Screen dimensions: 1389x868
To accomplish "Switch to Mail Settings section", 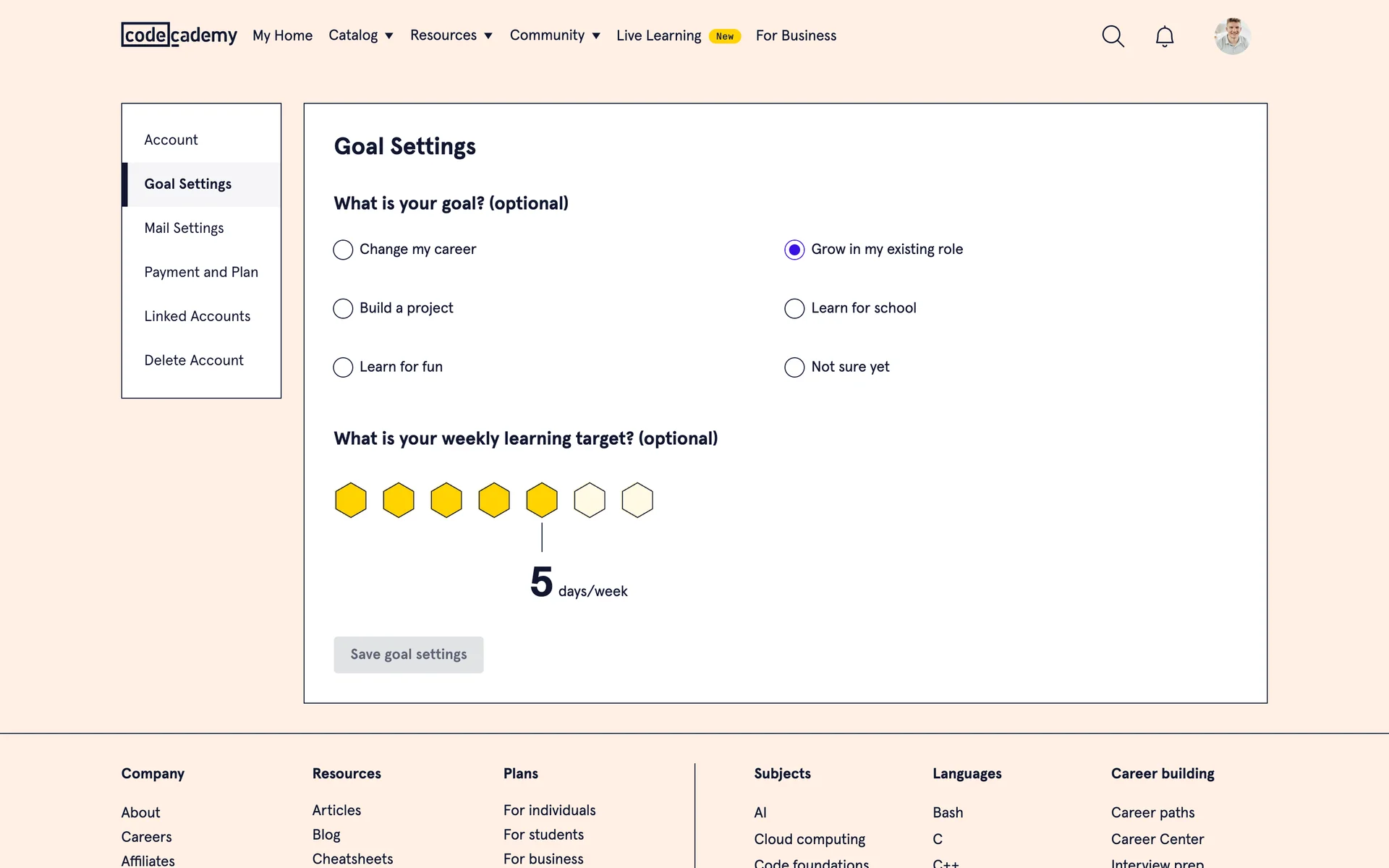I will [x=184, y=228].
